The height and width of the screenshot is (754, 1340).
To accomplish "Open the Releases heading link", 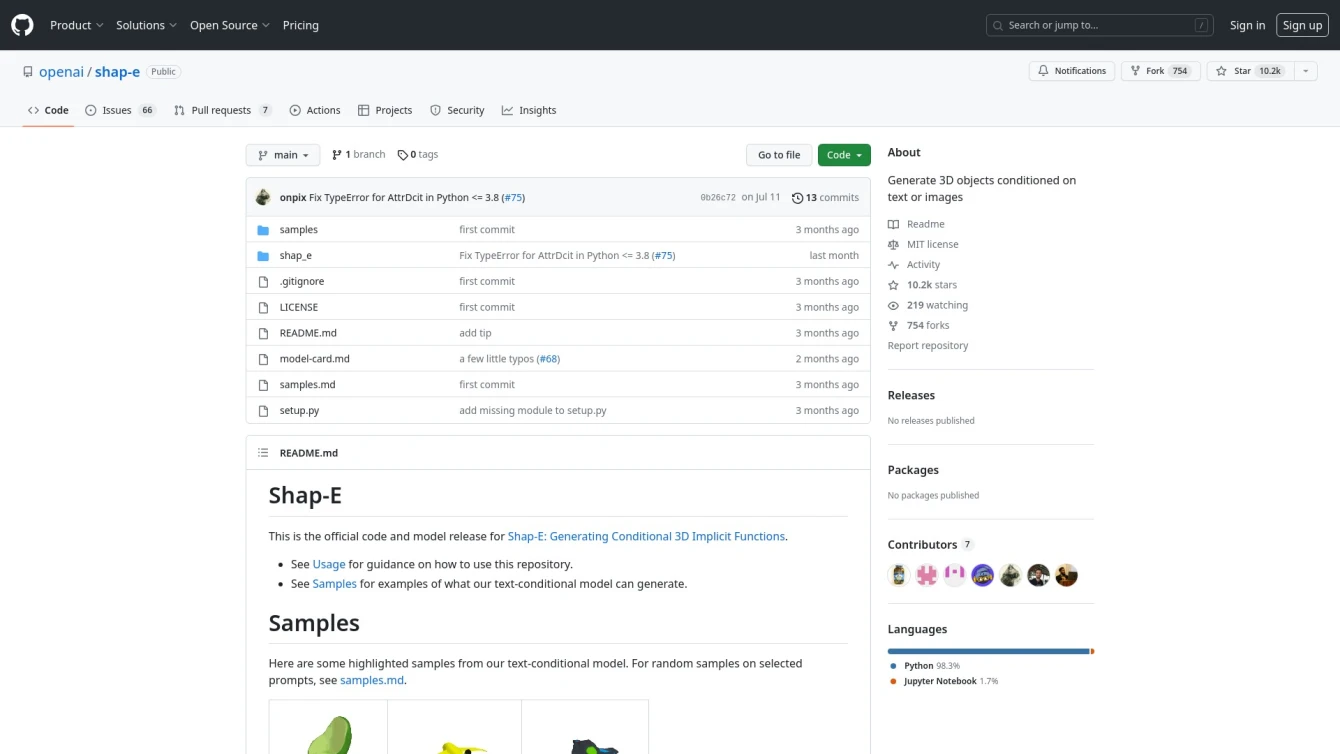I will (911, 396).
